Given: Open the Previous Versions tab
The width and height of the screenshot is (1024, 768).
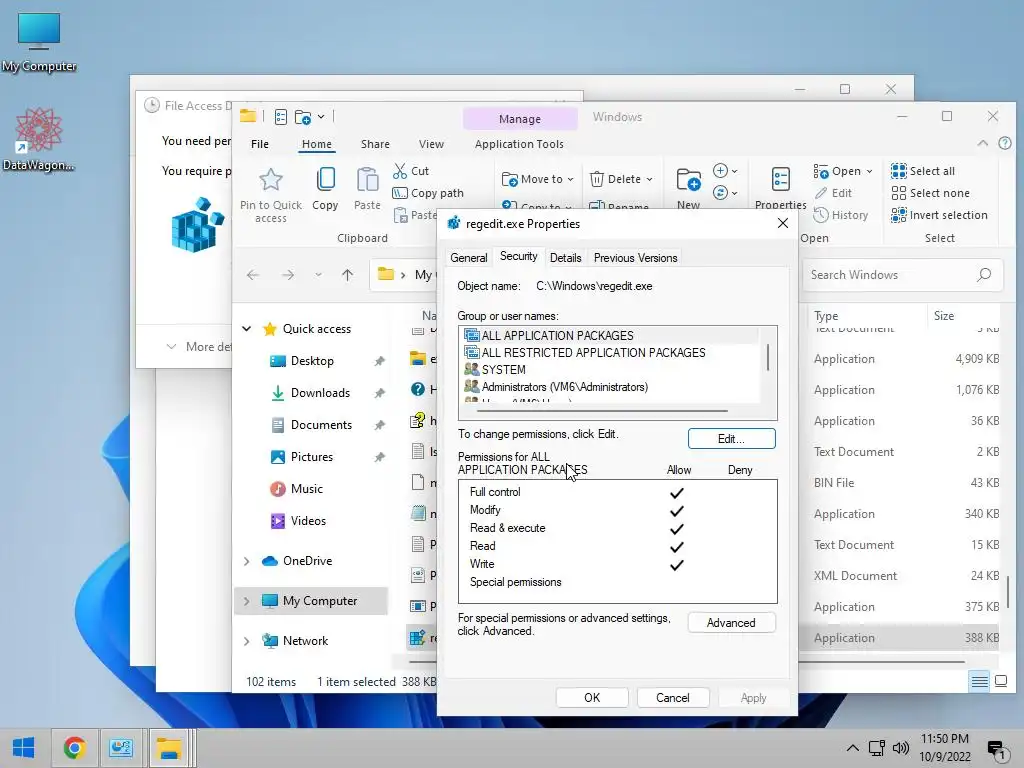Looking at the screenshot, I should point(635,258).
